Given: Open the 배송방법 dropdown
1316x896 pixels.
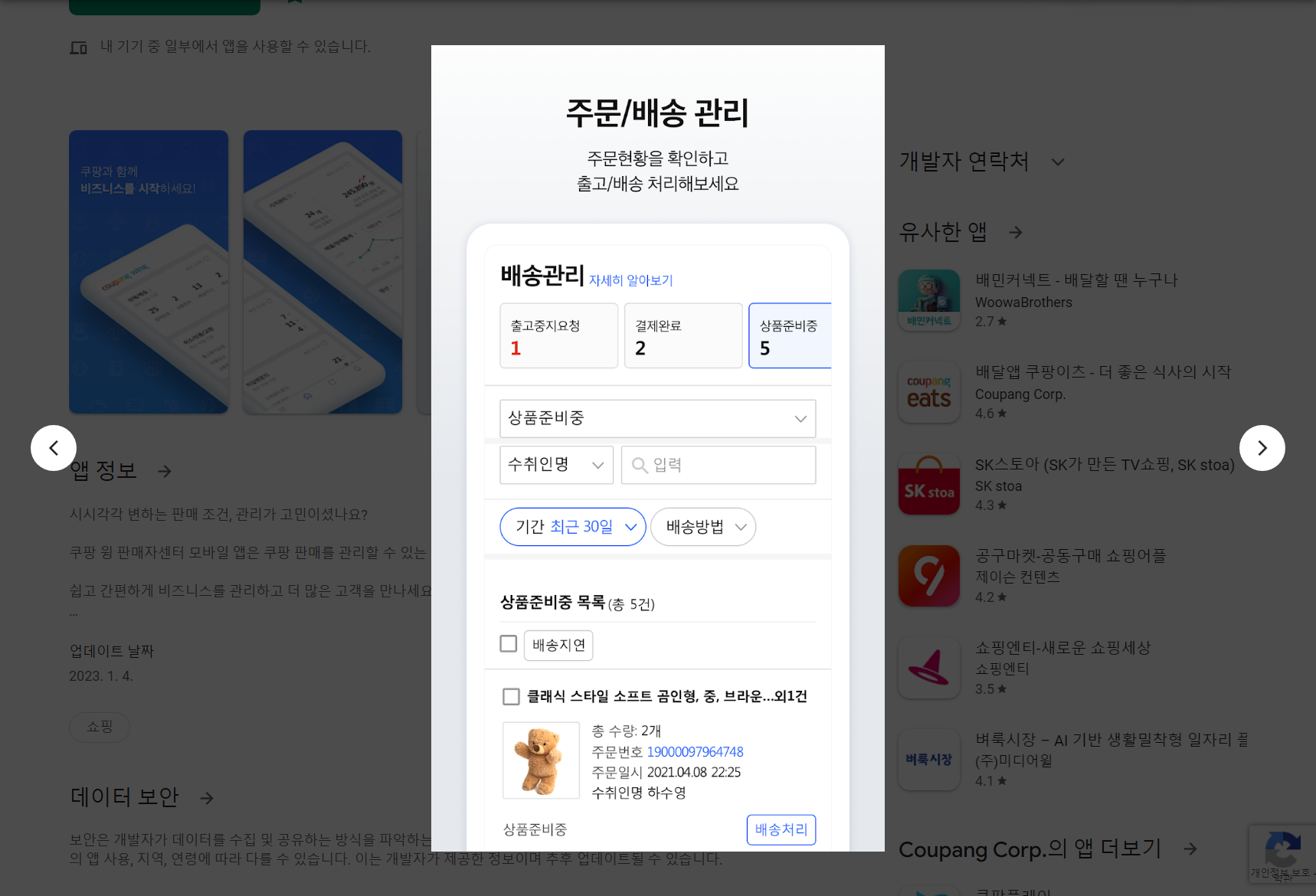Looking at the screenshot, I should point(702,526).
